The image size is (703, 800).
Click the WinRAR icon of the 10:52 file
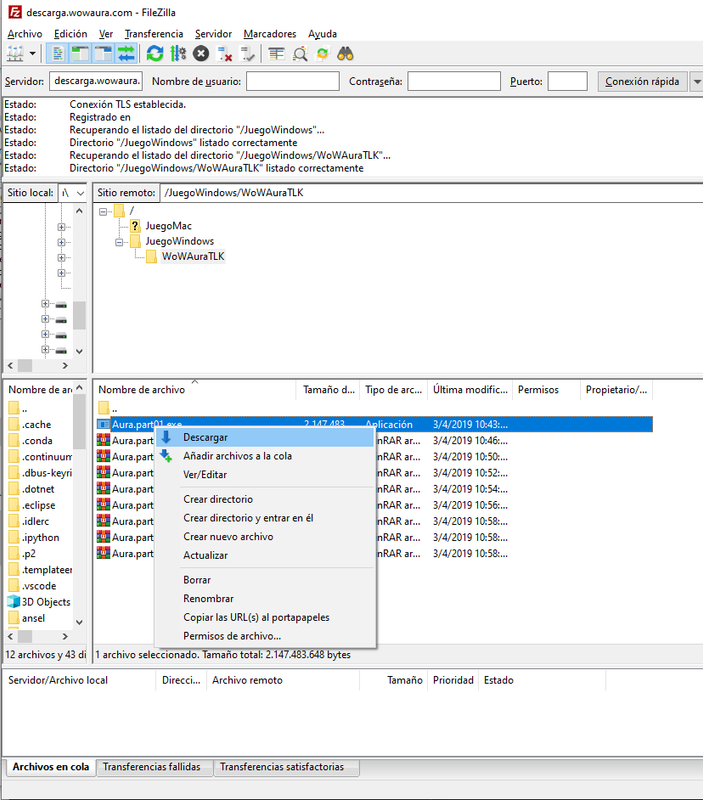[104, 472]
